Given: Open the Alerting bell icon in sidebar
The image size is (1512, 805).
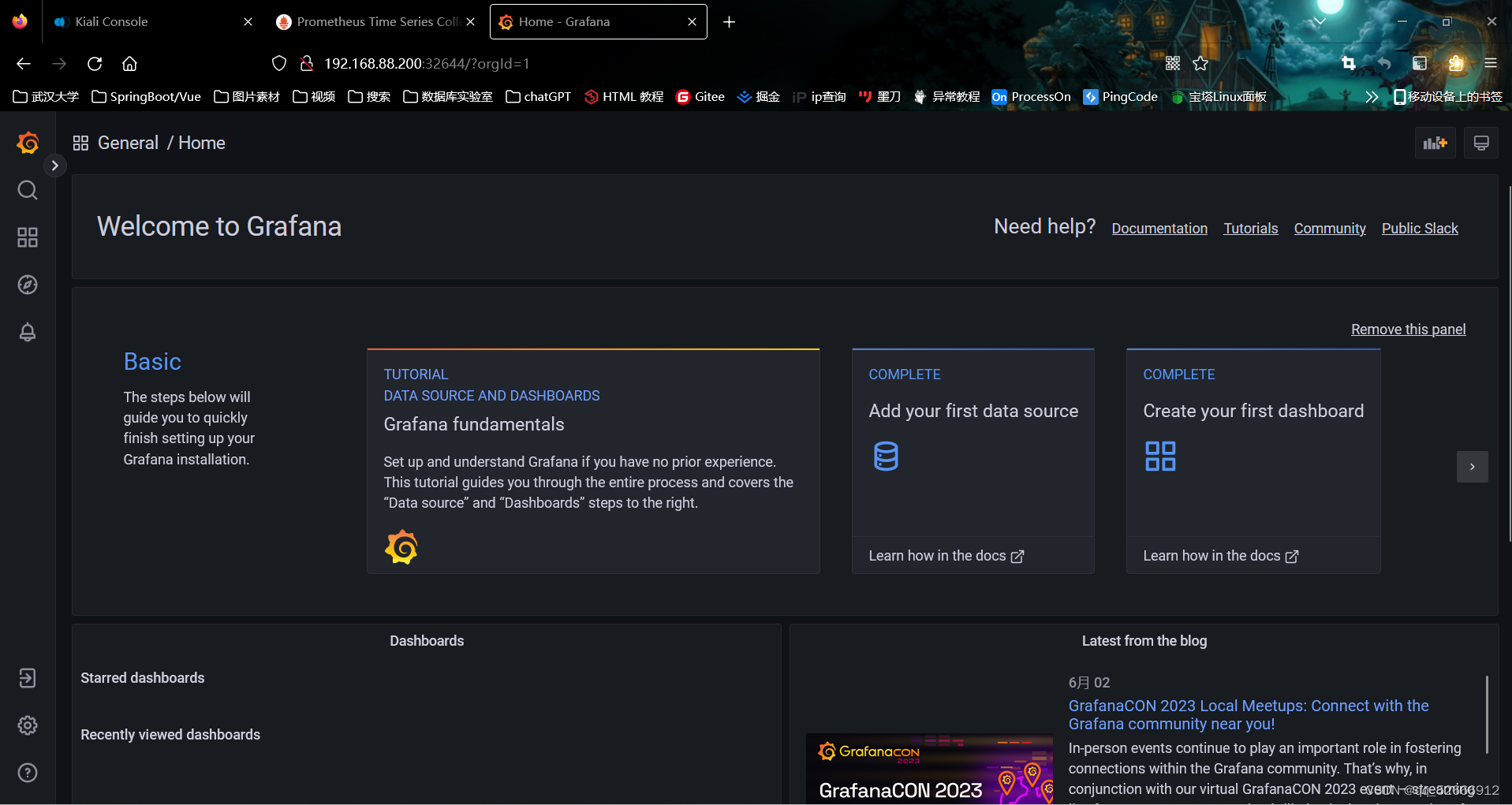Looking at the screenshot, I should pos(28,332).
